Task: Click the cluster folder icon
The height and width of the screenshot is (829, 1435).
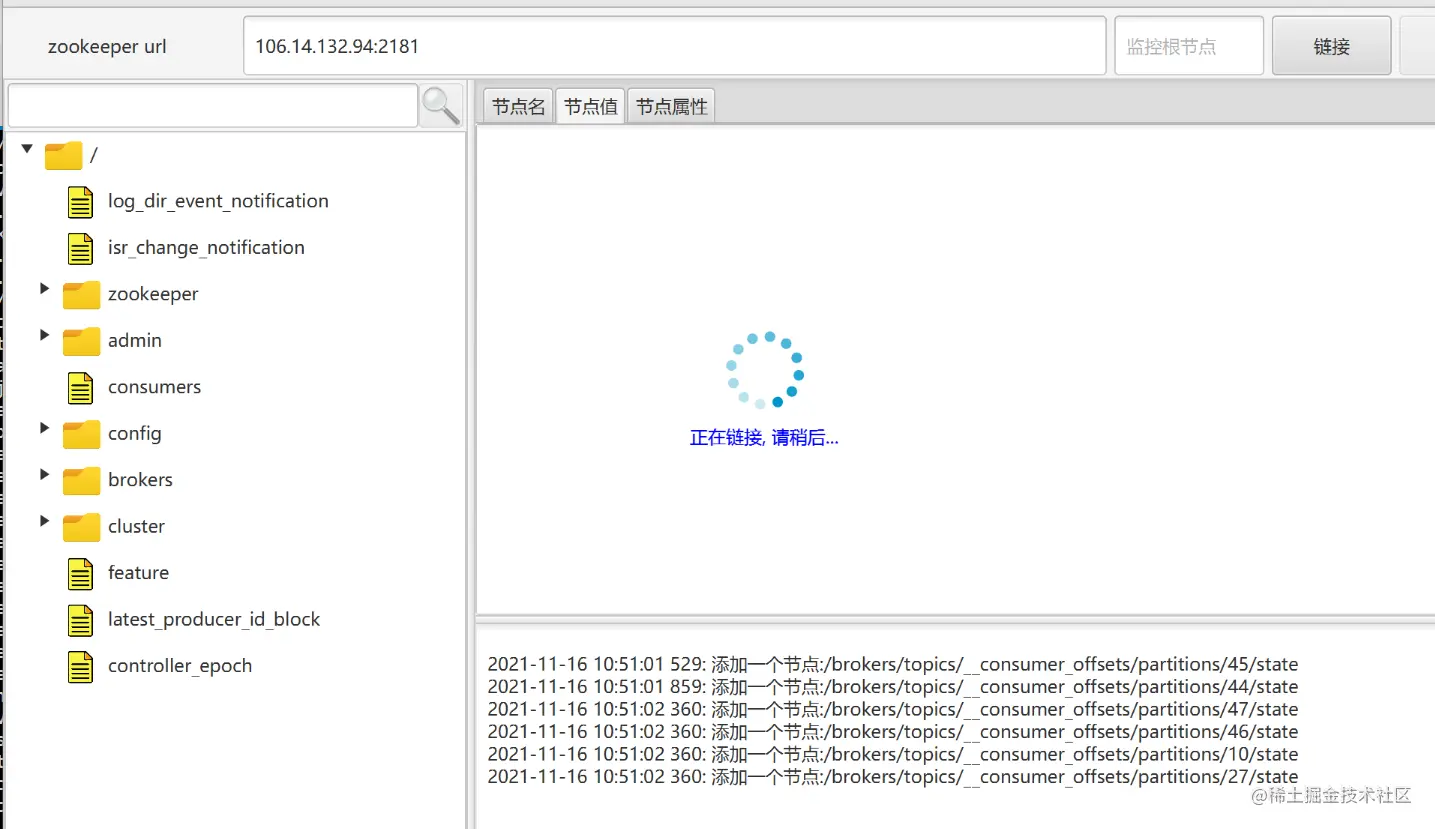Action: pos(81,527)
